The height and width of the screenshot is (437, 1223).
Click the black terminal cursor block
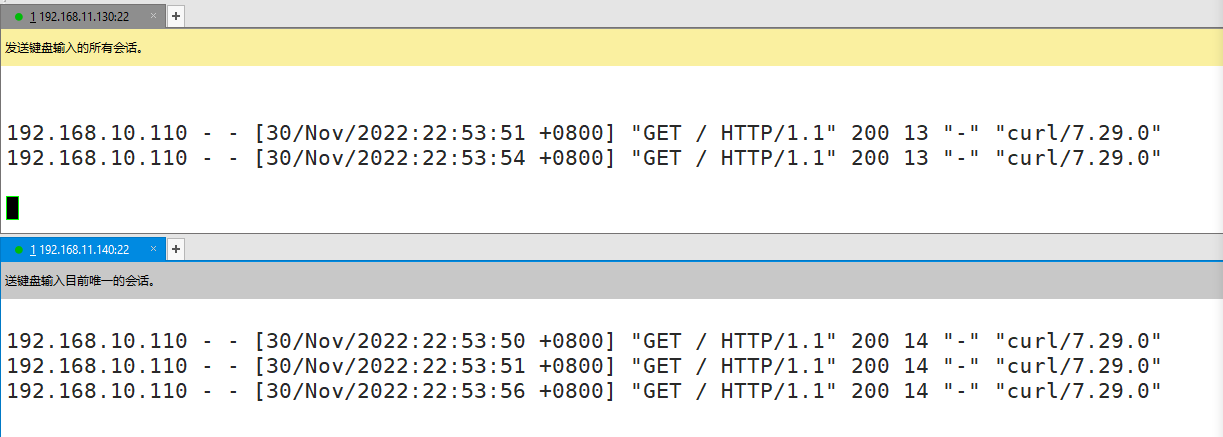12,207
